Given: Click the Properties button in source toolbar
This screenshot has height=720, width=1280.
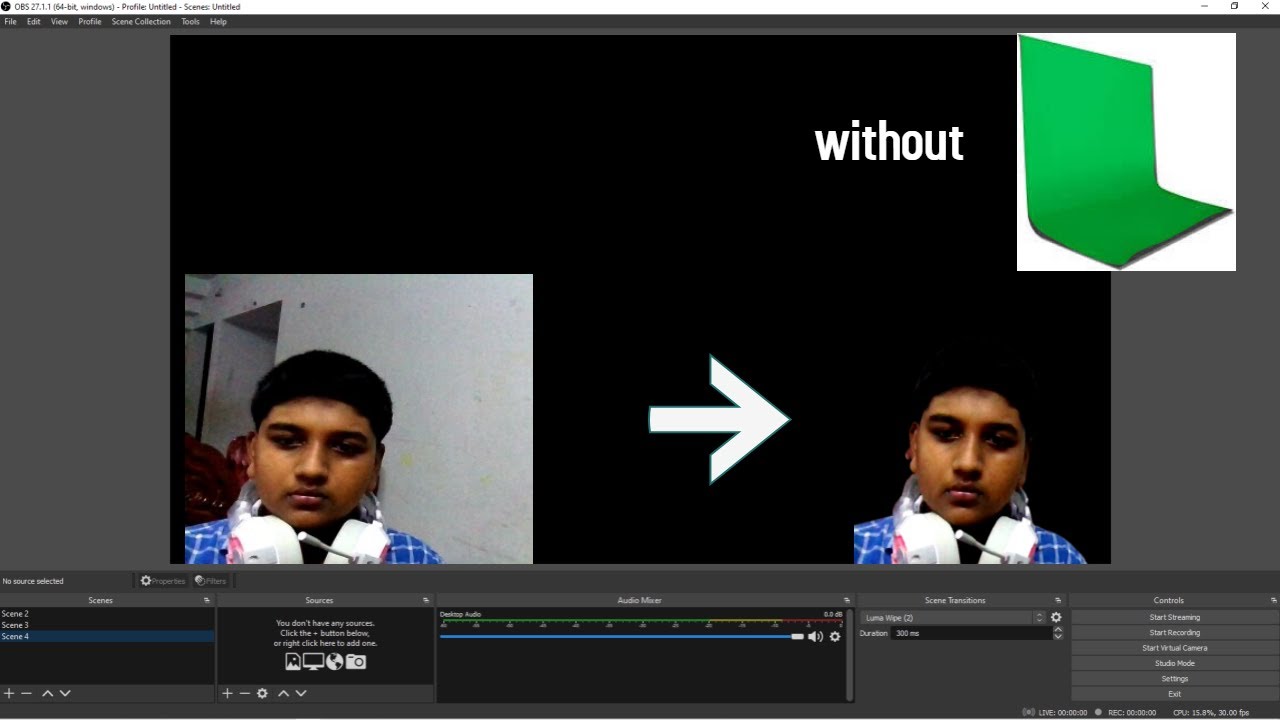Looking at the screenshot, I should coord(163,581).
